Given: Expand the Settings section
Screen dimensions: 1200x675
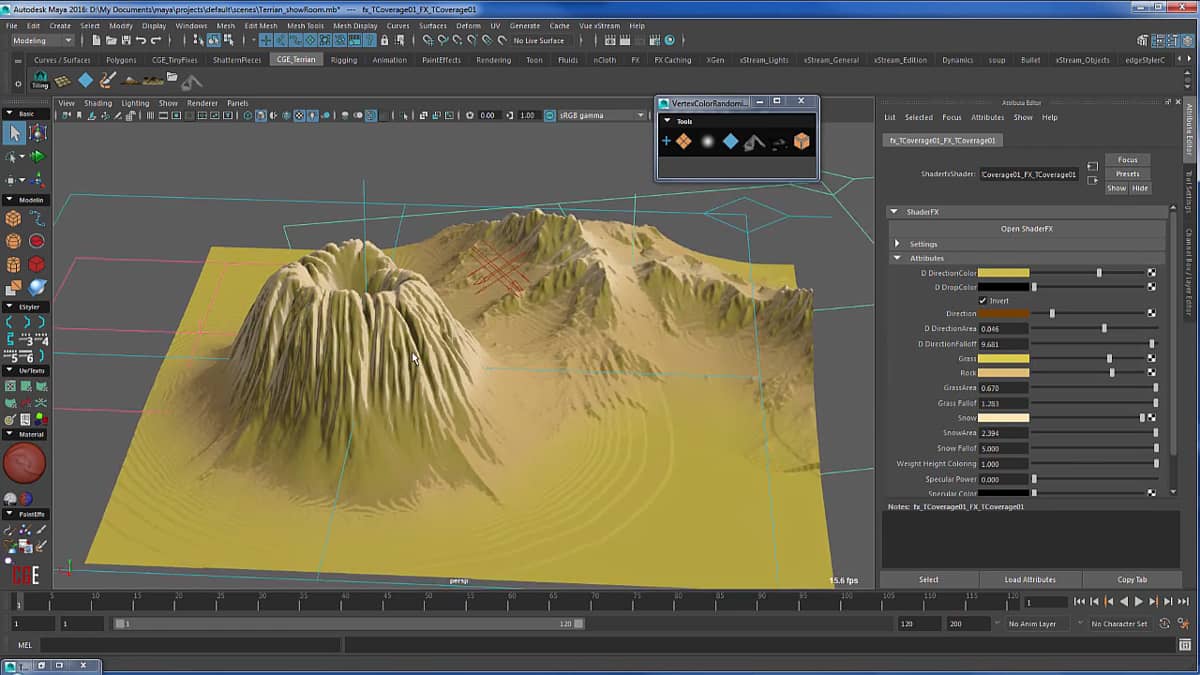Looking at the screenshot, I should 897,244.
